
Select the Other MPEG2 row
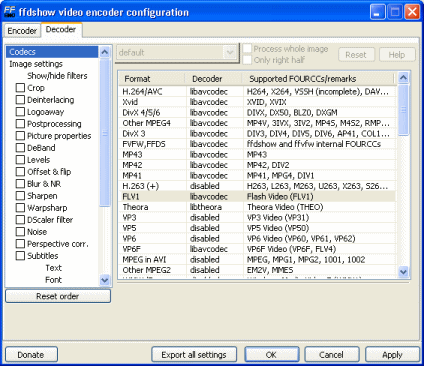pos(257,270)
